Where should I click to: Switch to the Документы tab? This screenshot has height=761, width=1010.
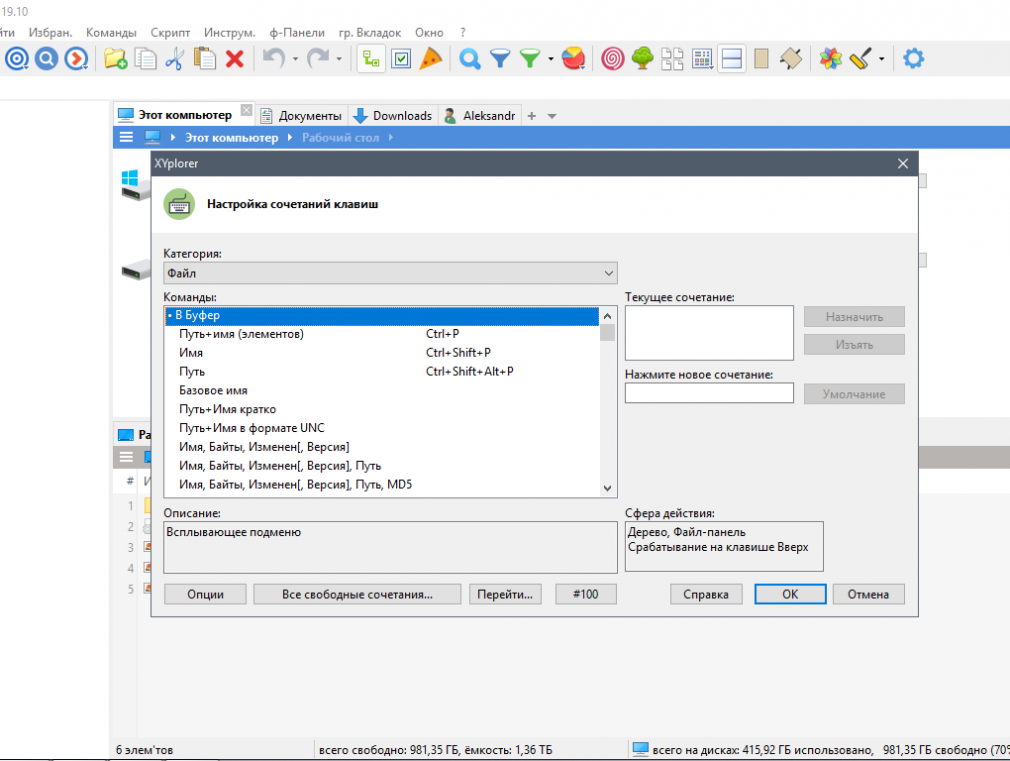301,115
